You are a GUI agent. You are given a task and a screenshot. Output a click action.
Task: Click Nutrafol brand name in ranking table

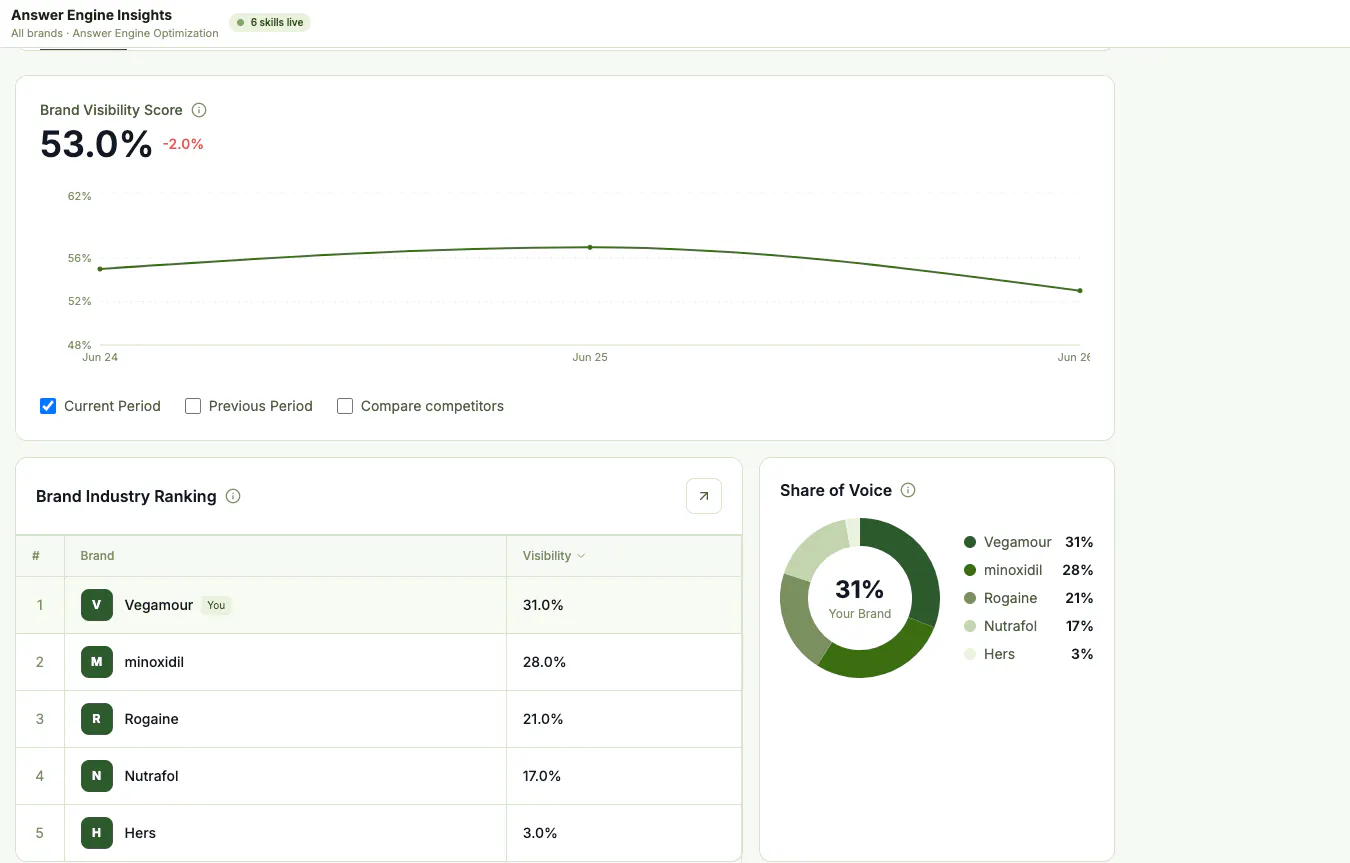coord(152,776)
